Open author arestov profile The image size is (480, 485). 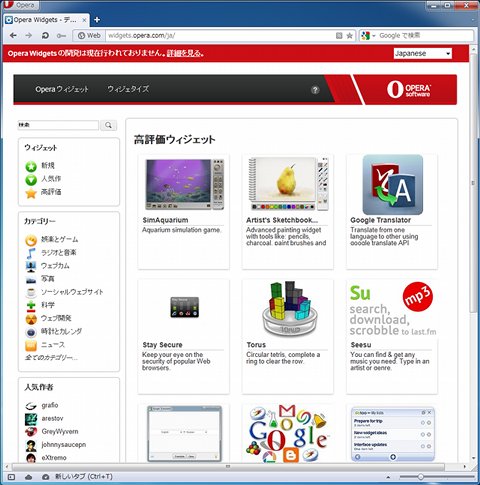pos(52,418)
